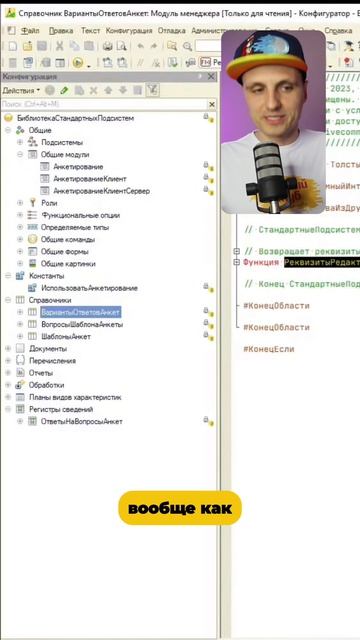Screen dimensions: 360x640
Task: Click the Copy toolbar icon
Action: [x=74, y=46]
